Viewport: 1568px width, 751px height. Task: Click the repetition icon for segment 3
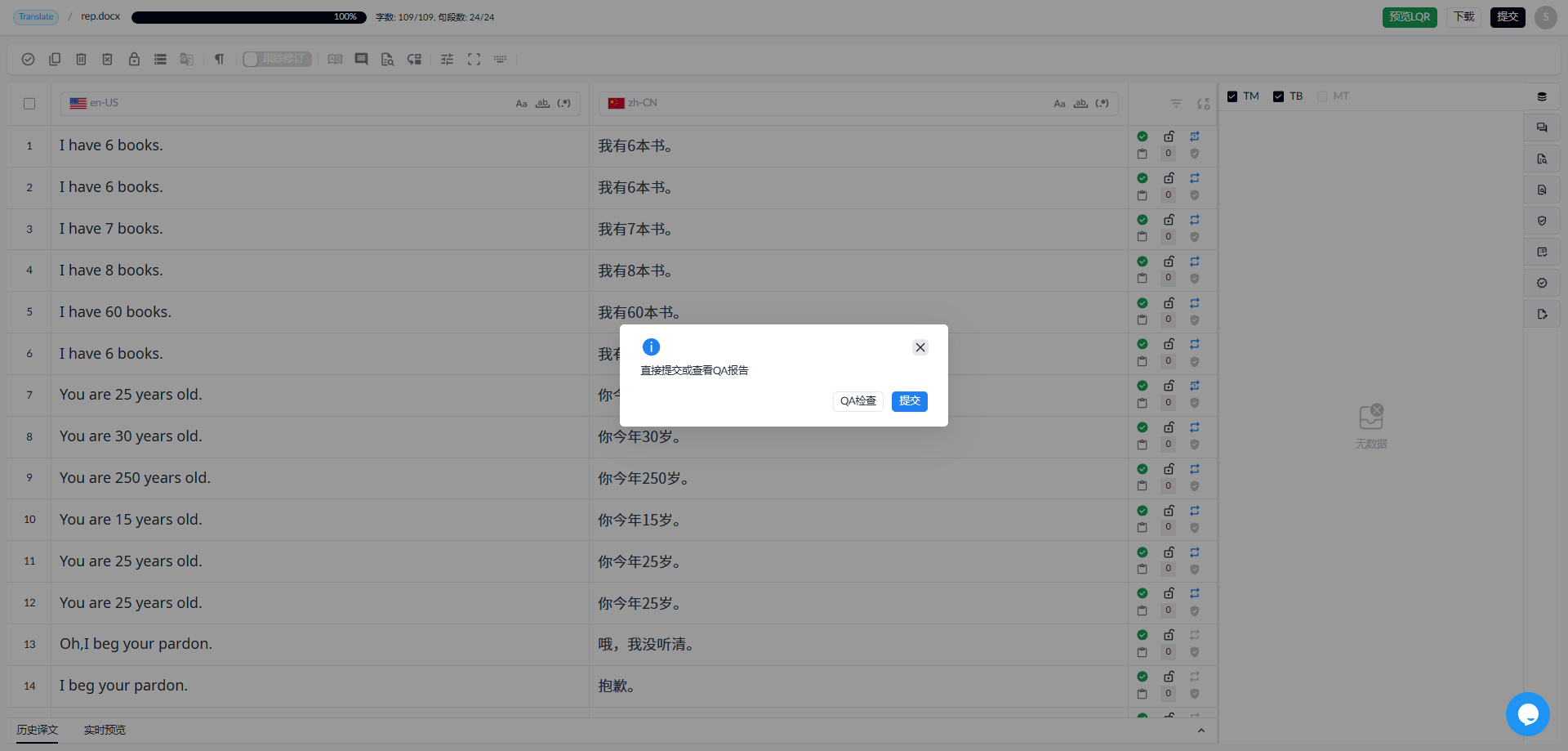(x=1195, y=220)
